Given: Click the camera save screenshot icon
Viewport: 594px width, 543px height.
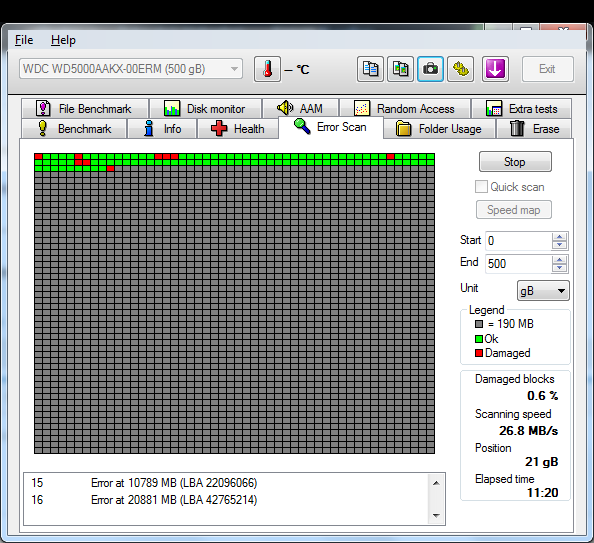Looking at the screenshot, I should [x=430, y=69].
